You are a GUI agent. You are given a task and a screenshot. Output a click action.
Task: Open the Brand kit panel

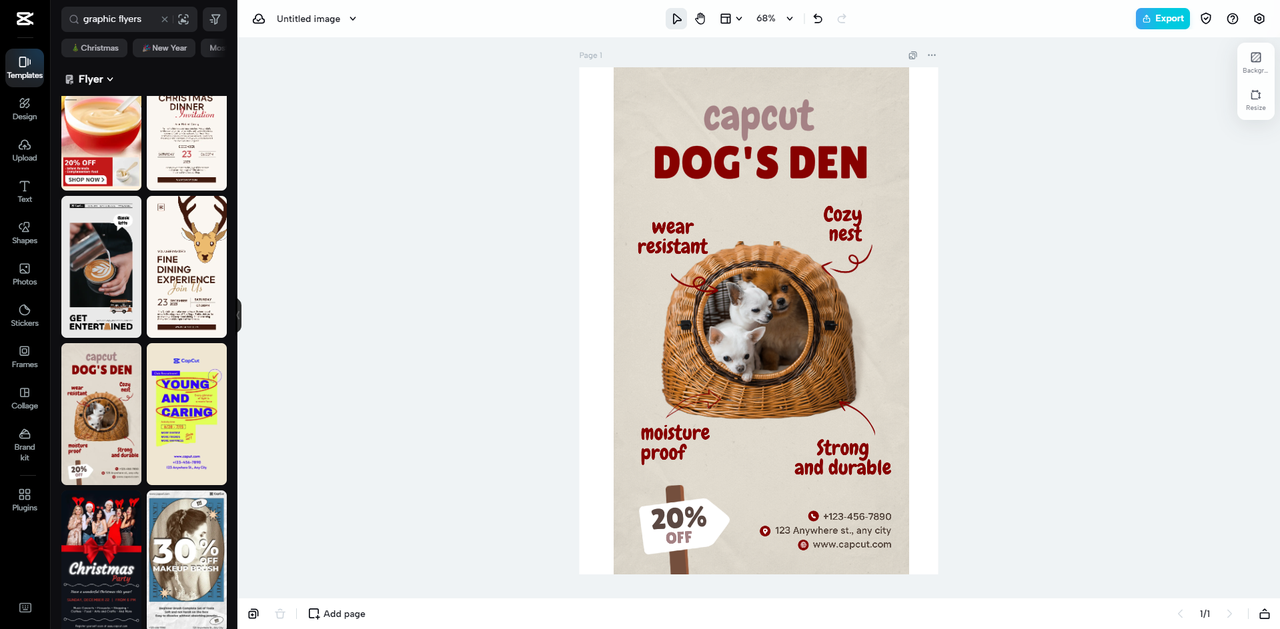coord(25,445)
